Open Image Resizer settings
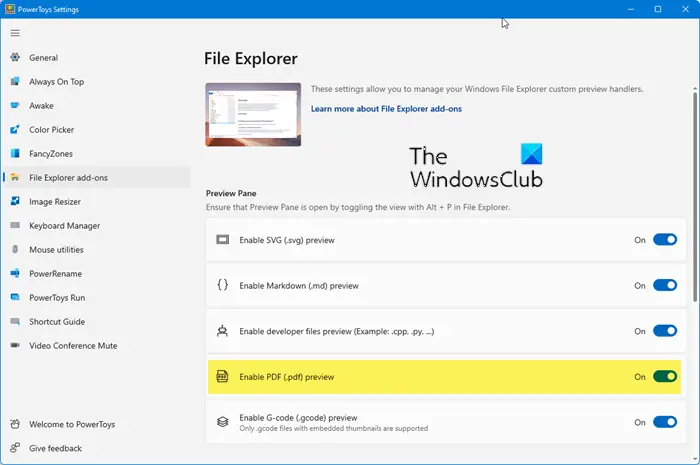This screenshot has width=700, height=465. coord(96,202)
